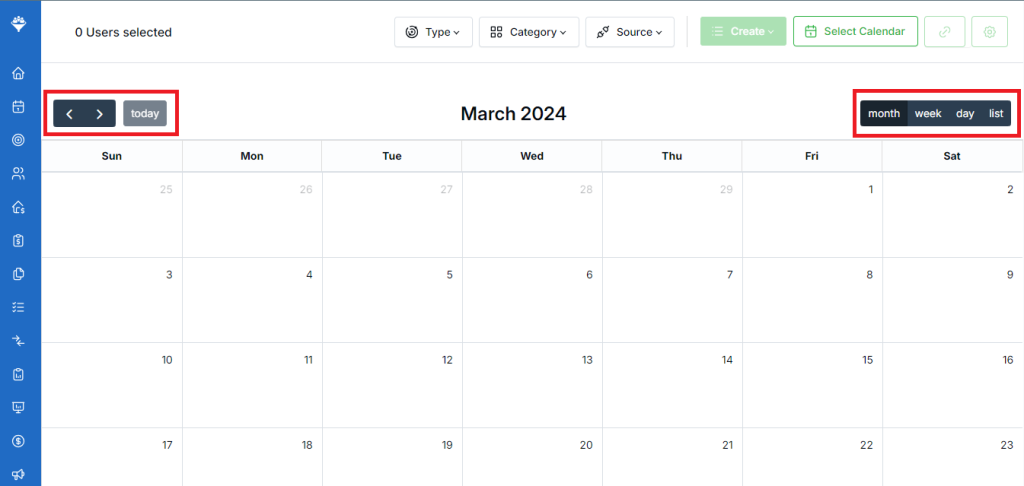Expand the Category filter dropdown
This screenshot has height=486, width=1024.
tap(529, 32)
